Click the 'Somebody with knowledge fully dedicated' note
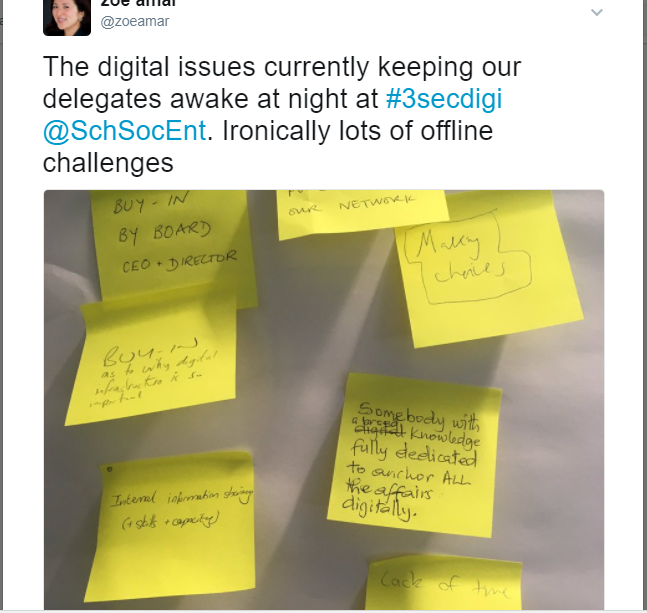 click(x=415, y=456)
